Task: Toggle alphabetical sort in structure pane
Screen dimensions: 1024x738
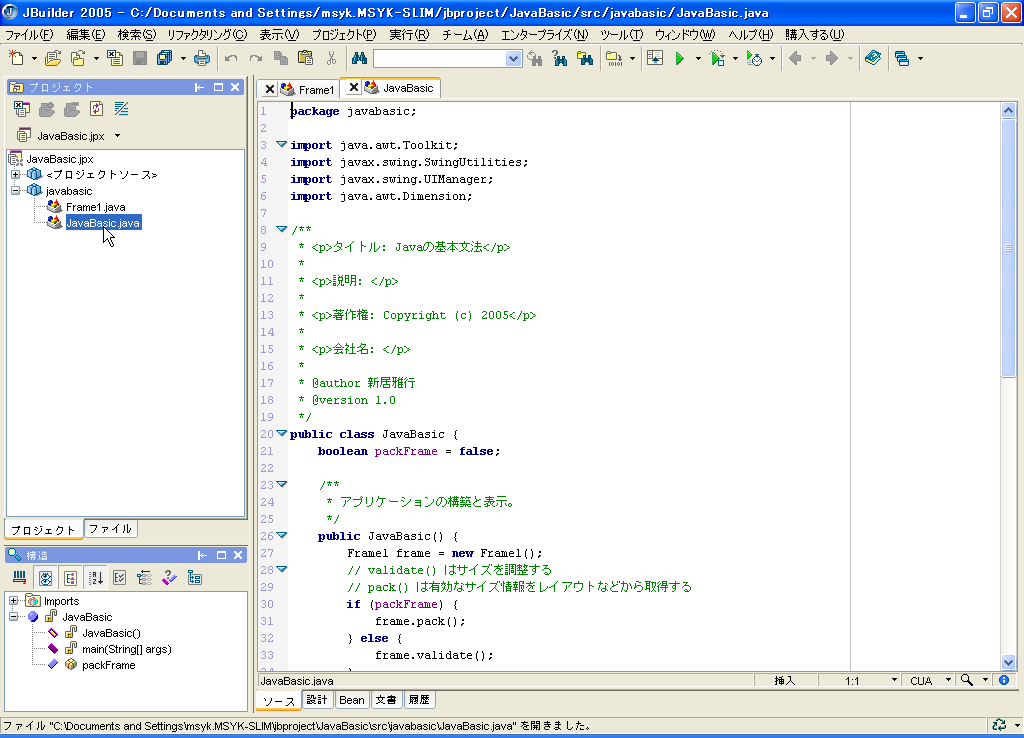Action: click(96, 578)
